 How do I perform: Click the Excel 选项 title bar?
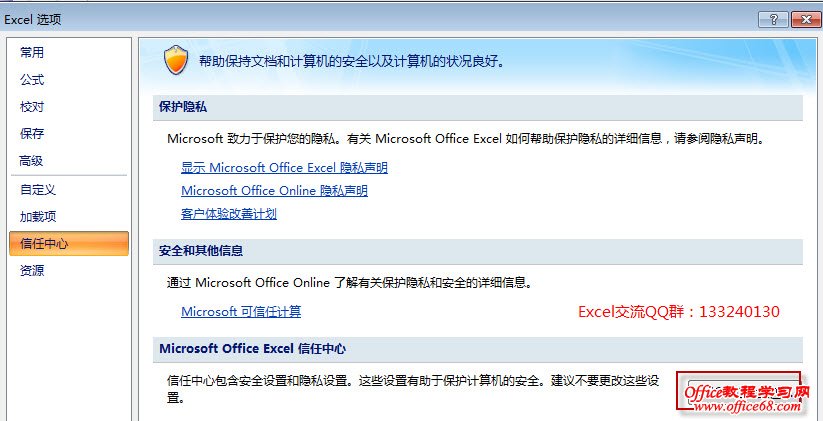pos(300,18)
